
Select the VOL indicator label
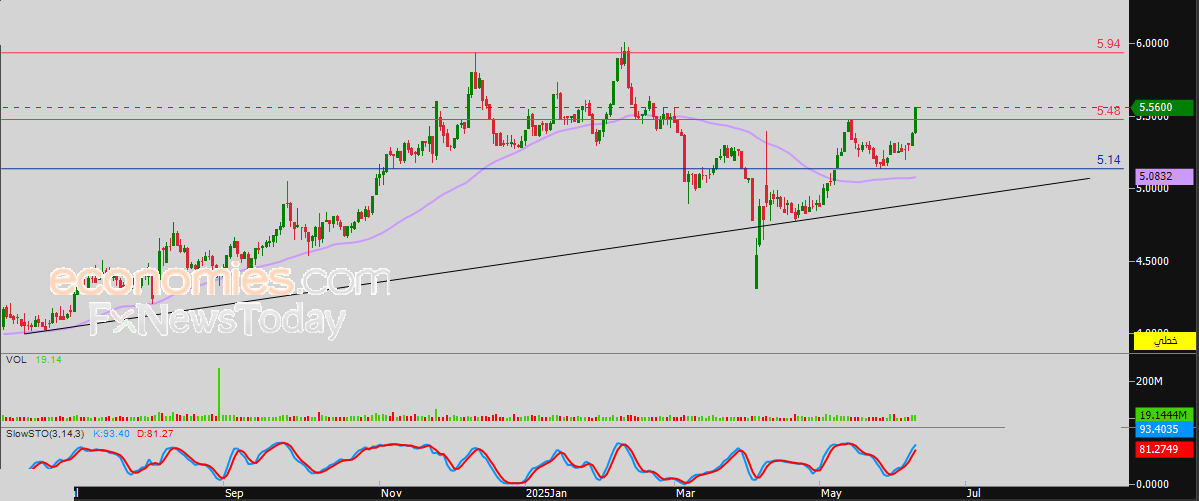point(15,359)
